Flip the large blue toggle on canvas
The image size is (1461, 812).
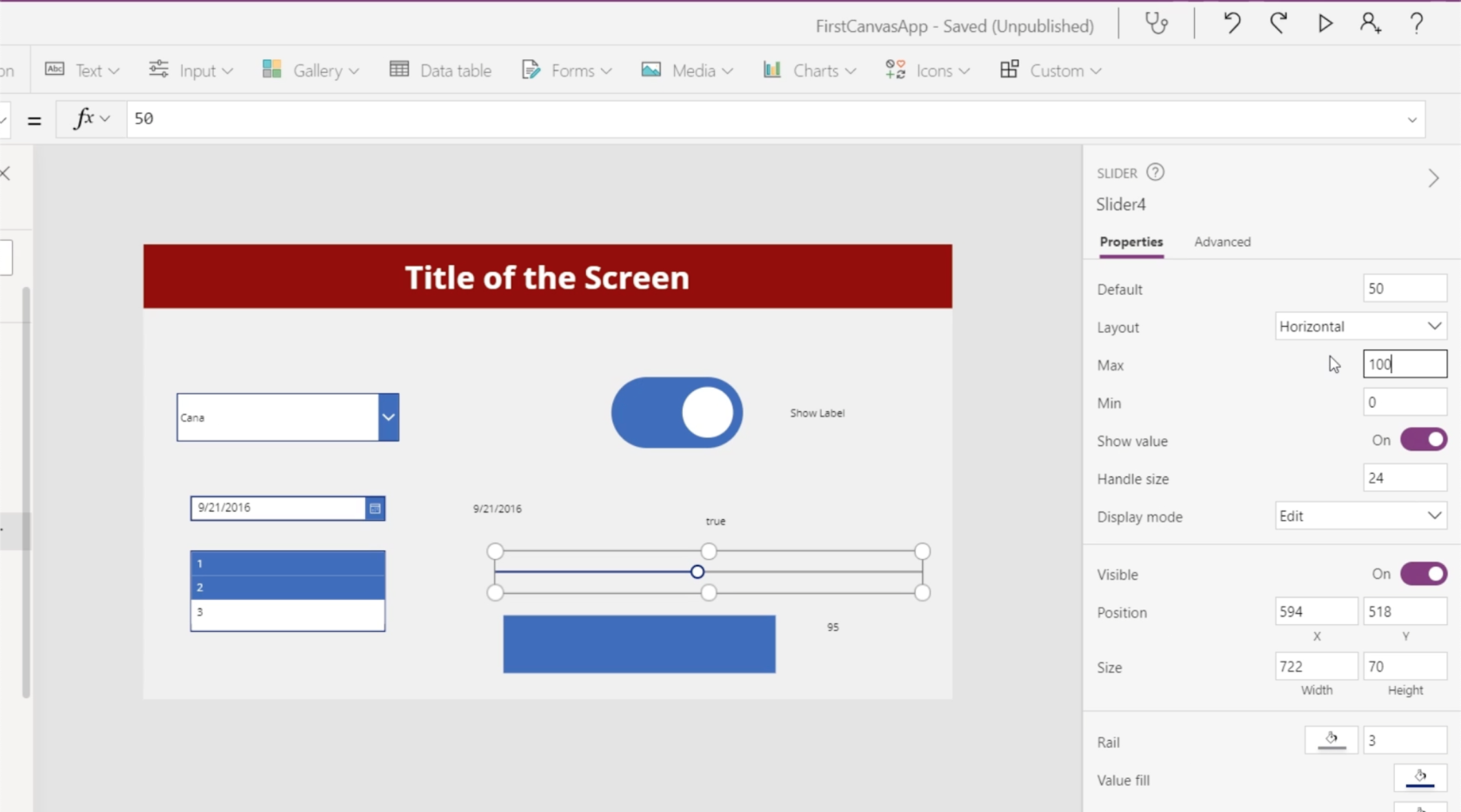pos(677,412)
